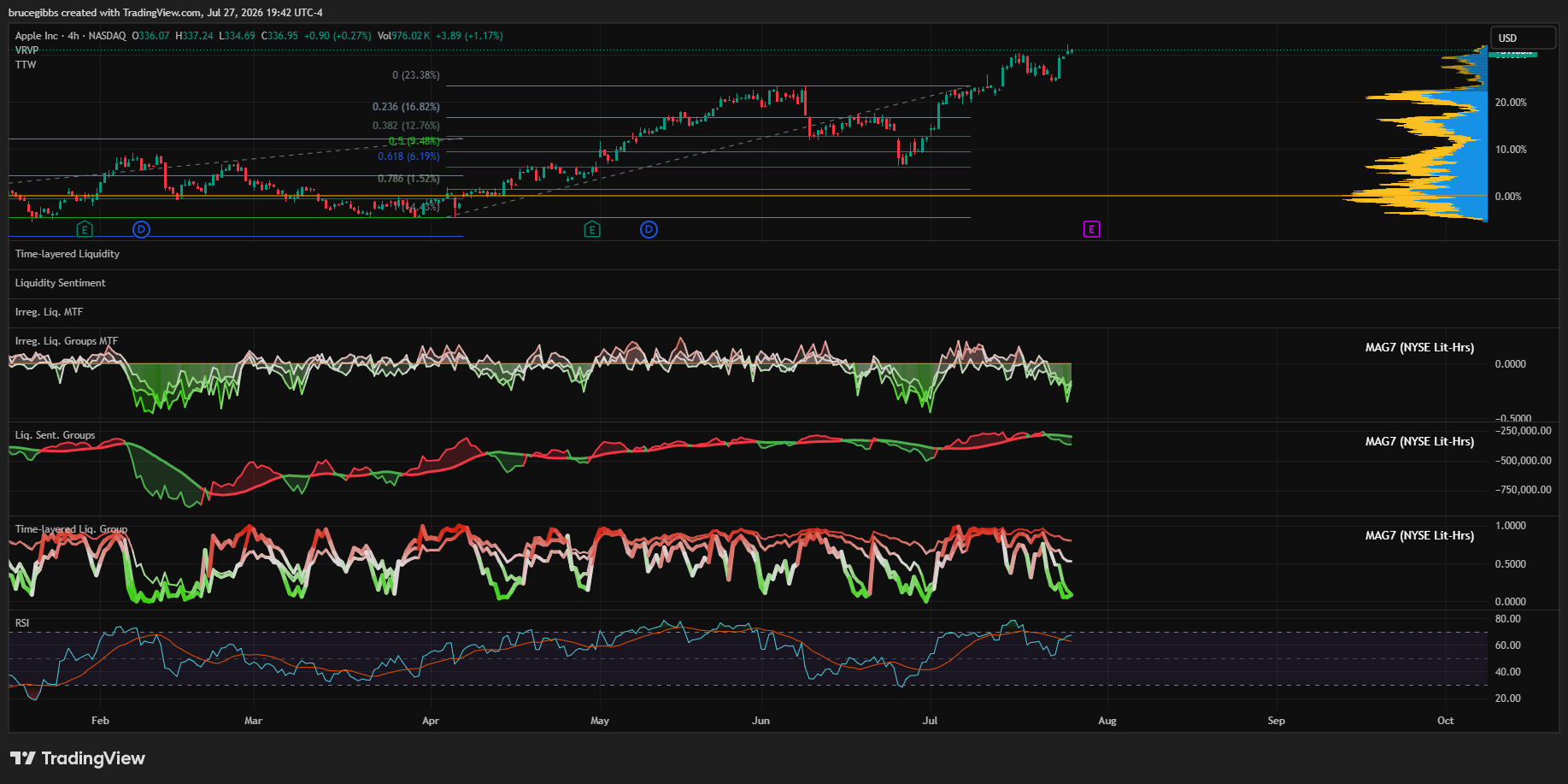Select the Fib level label 0 (23.38%)

coord(416,75)
